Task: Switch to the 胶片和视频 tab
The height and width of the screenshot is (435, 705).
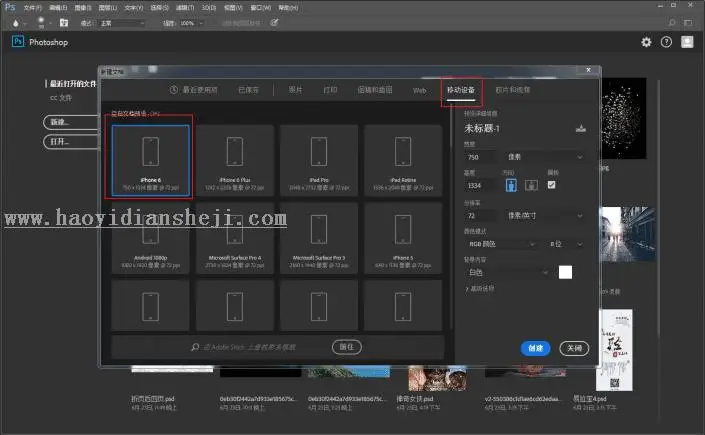Action: coord(513,90)
